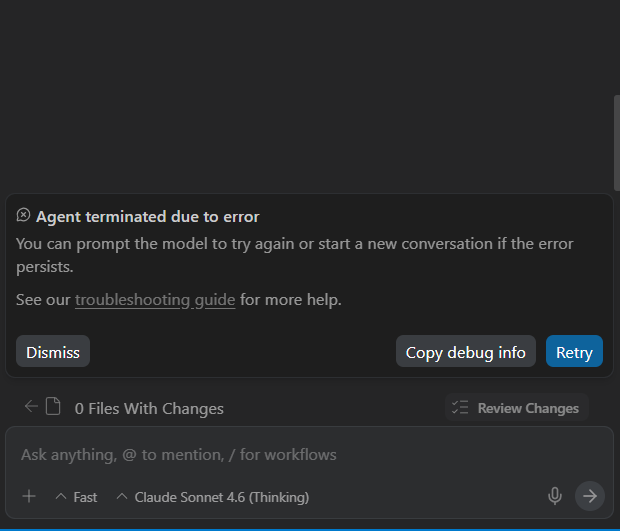Click the 0 Files With Changes label
Viewport: 620px width, 531px height.
pos(149,408)
